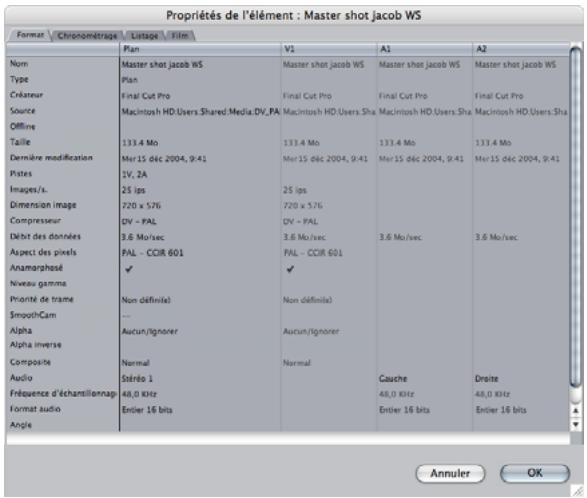
Task: Click Débit des données value in Plan column
Action: coord(143,237)
